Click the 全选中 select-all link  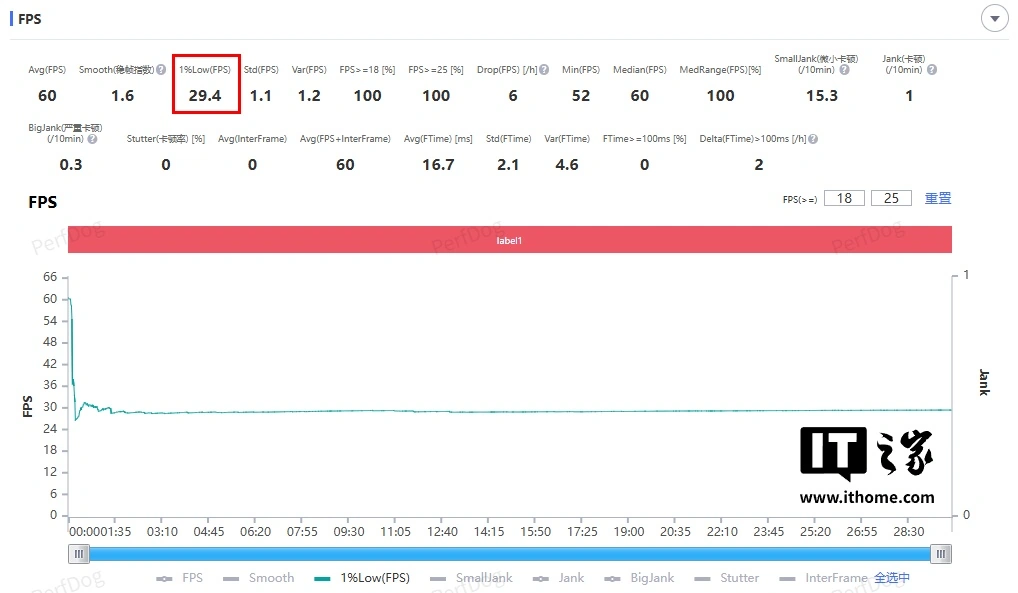coord(892,578)
